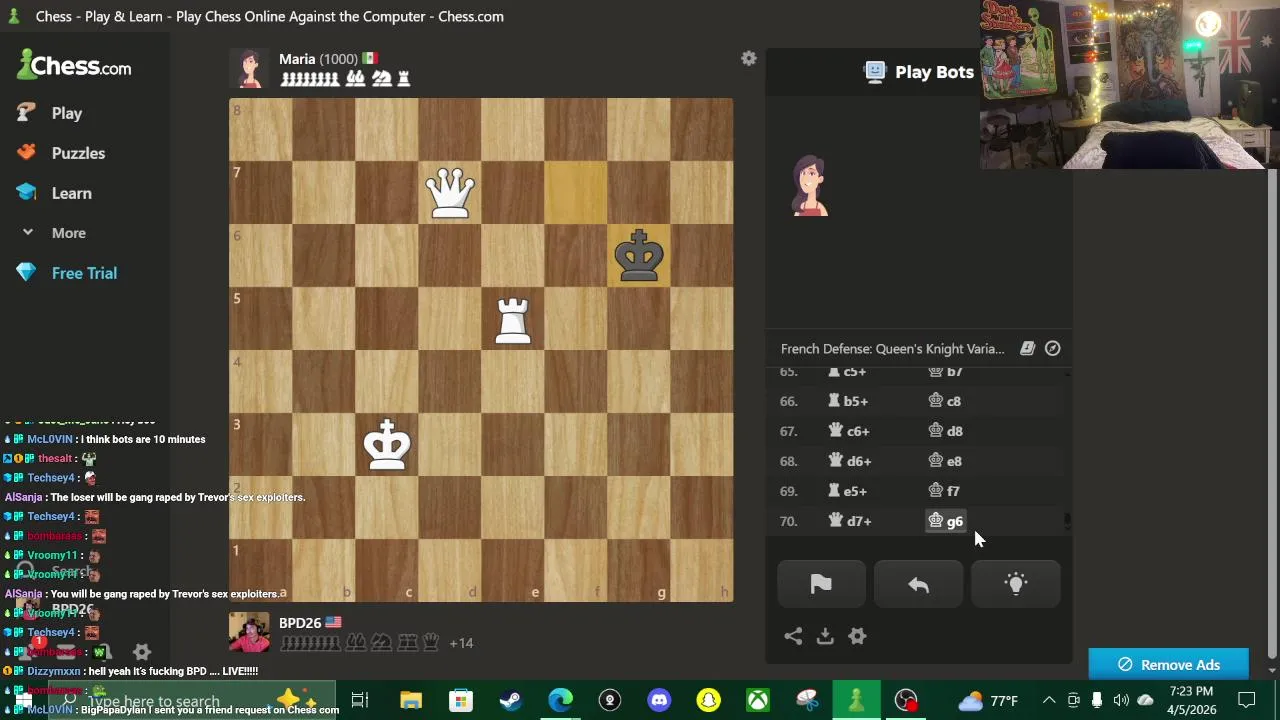Open Task View on the taskbar
This screenshot has width=1280, height=720.
coord(360,700)
